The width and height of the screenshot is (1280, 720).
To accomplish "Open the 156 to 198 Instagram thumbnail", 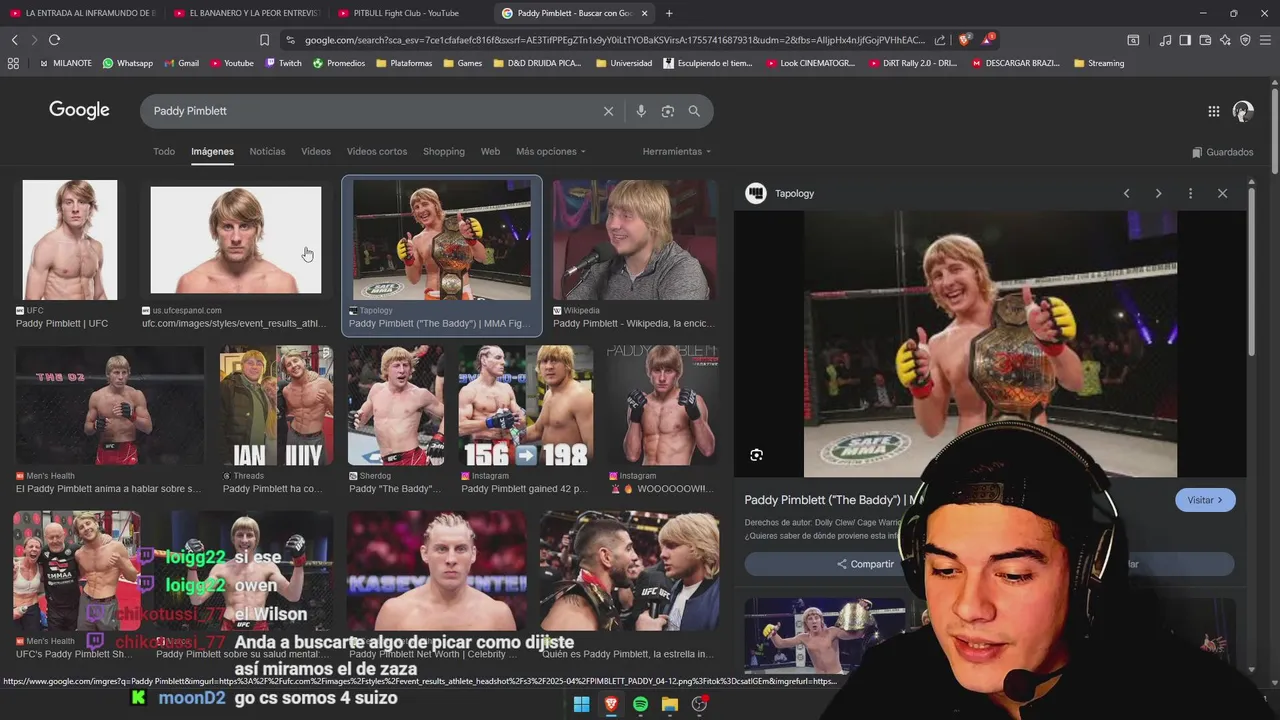I will [526, 405].
